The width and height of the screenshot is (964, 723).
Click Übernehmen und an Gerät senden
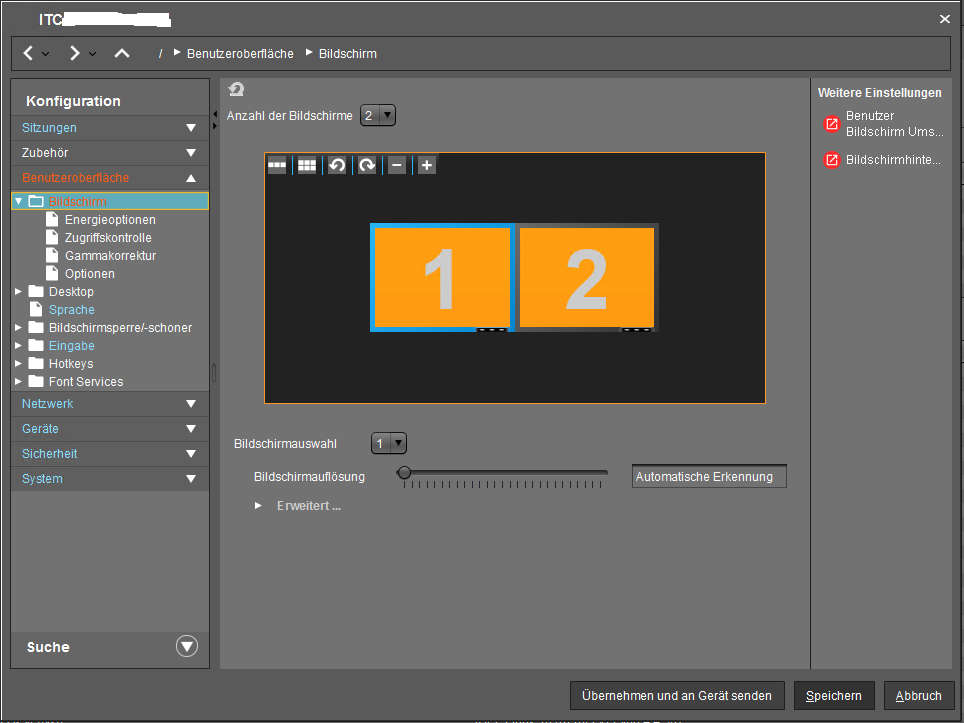[676, 696]
